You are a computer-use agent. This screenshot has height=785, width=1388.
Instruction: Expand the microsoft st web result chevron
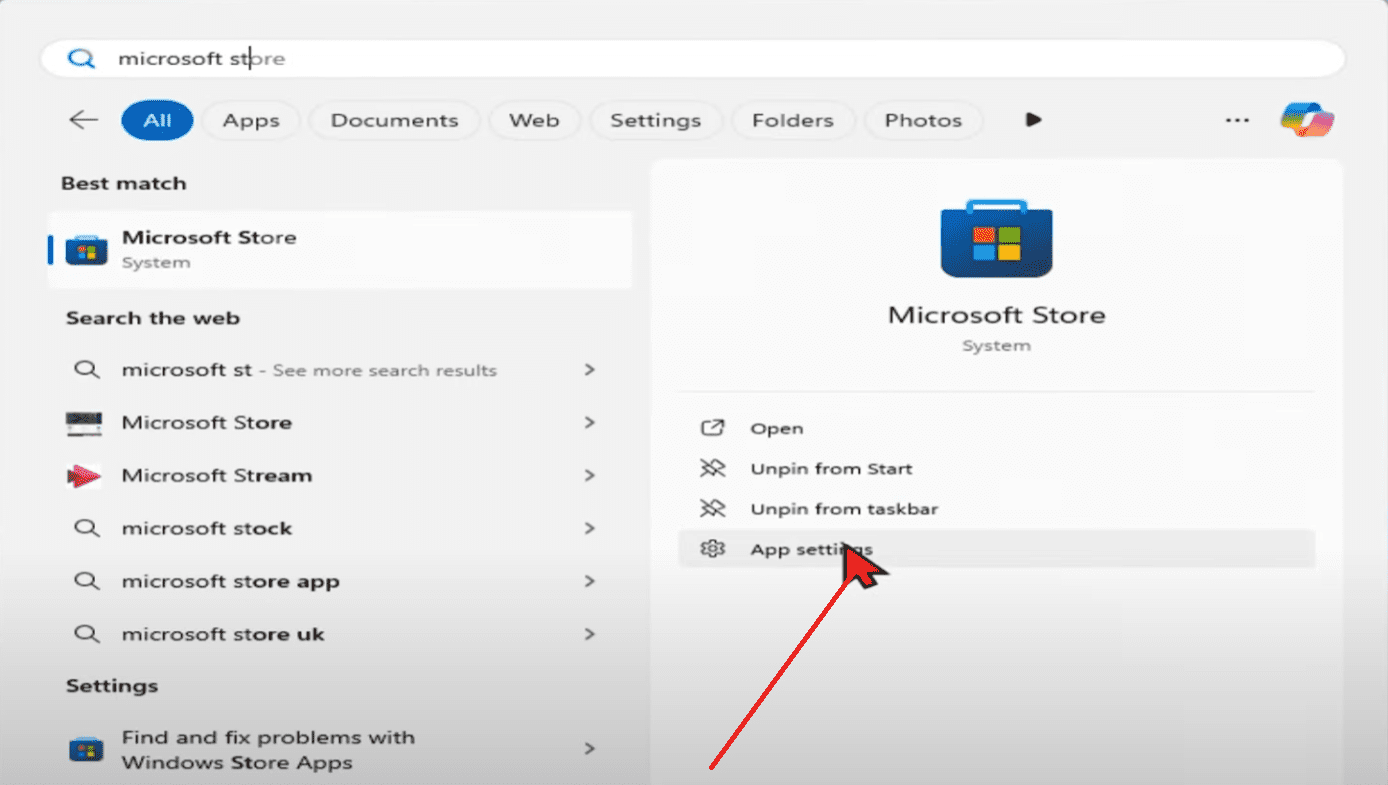click(x=590, y=370)
